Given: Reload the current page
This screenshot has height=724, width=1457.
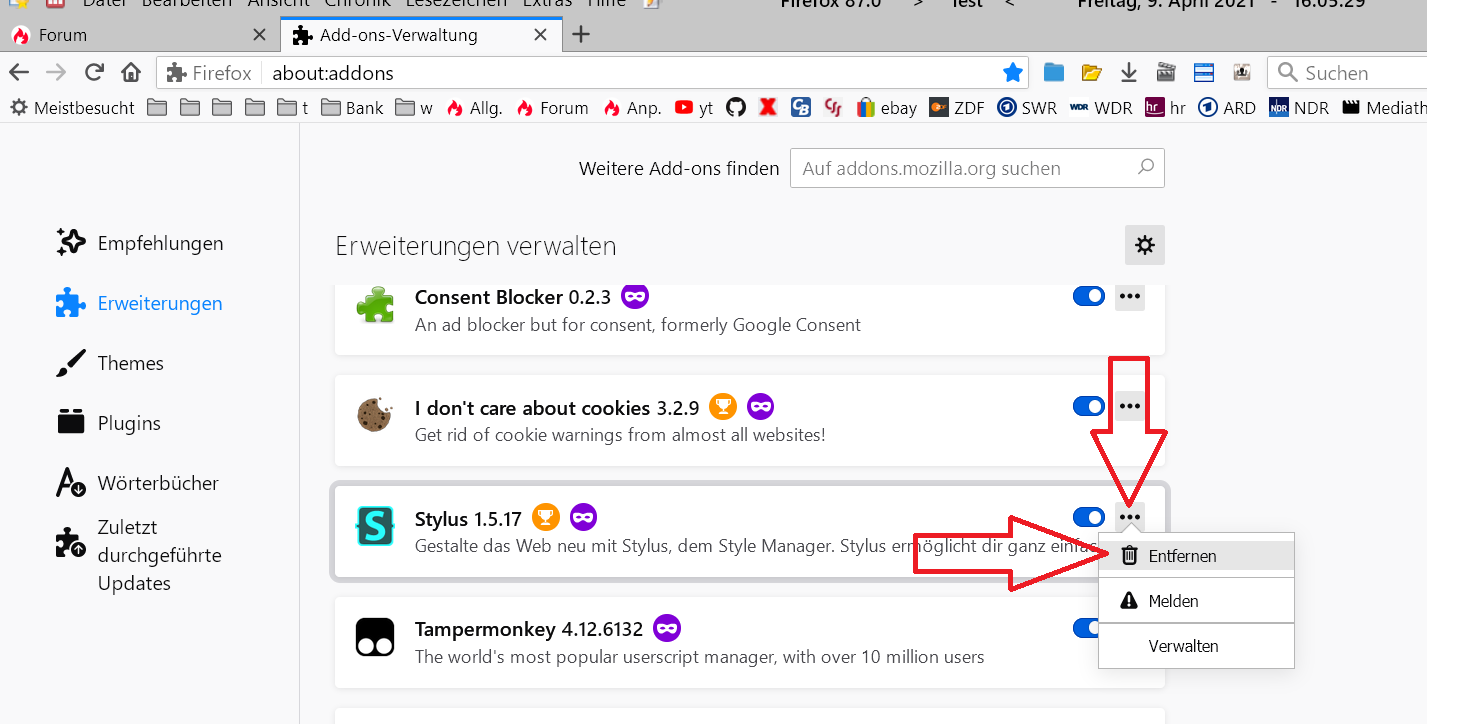Looking at the screenshot, I should (94, 72).
